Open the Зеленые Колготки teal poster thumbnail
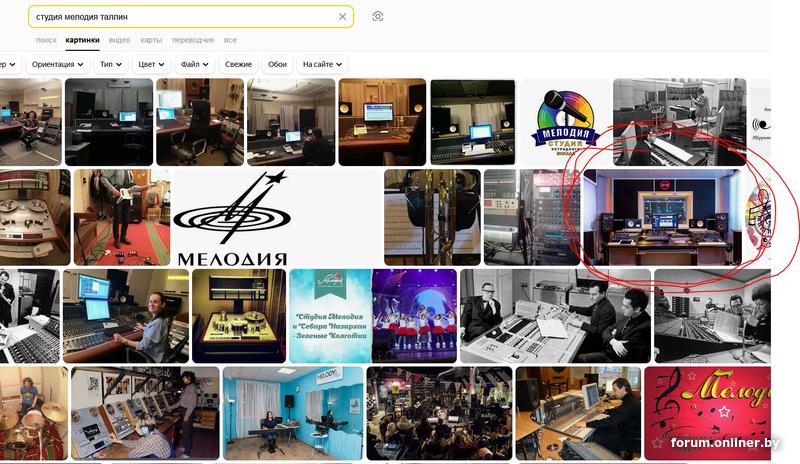 pos(330,316)
